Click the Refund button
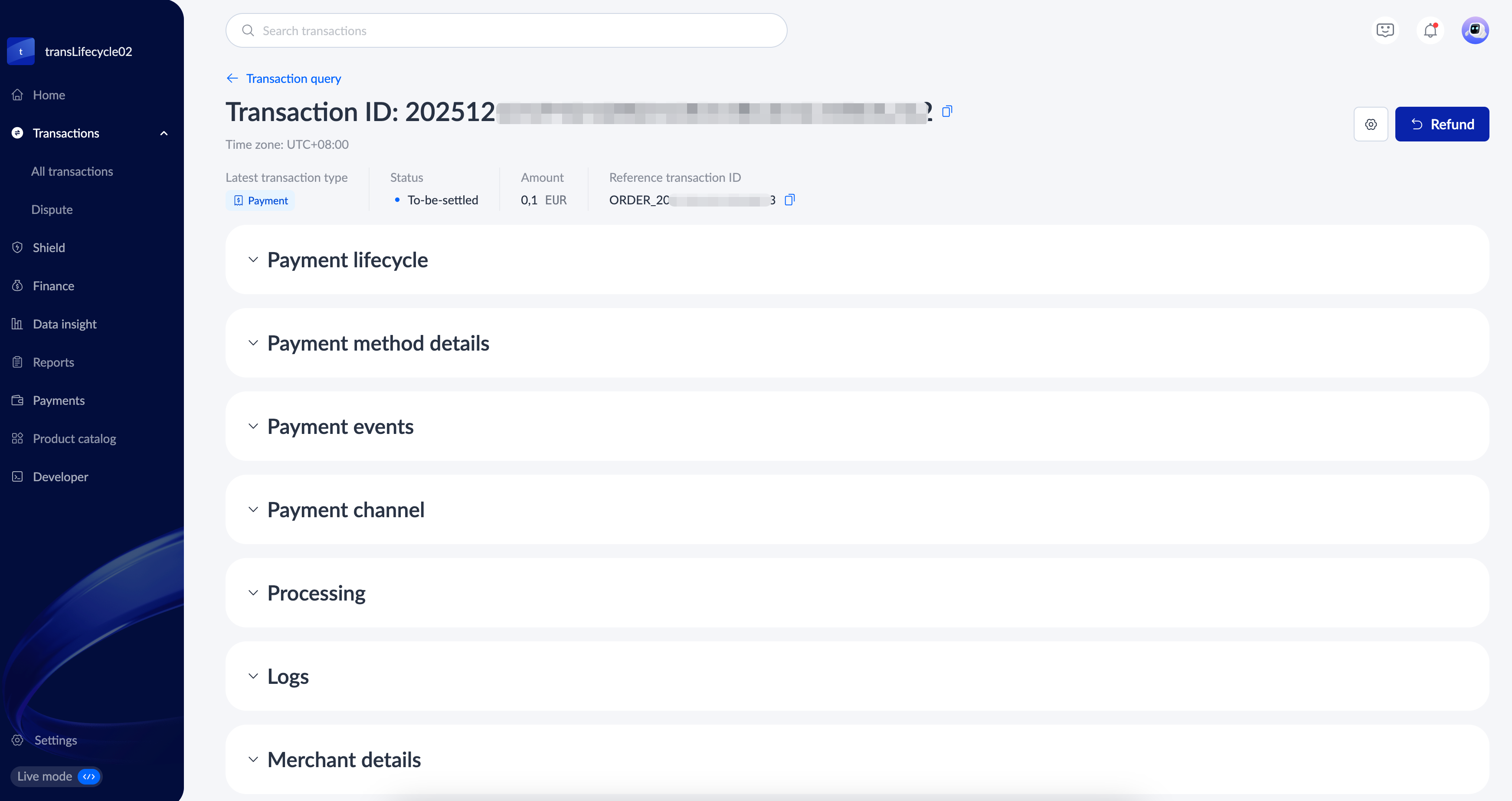Viewport: 1512px width, 801px height. pyautogui.click(x=1442, y=124)
